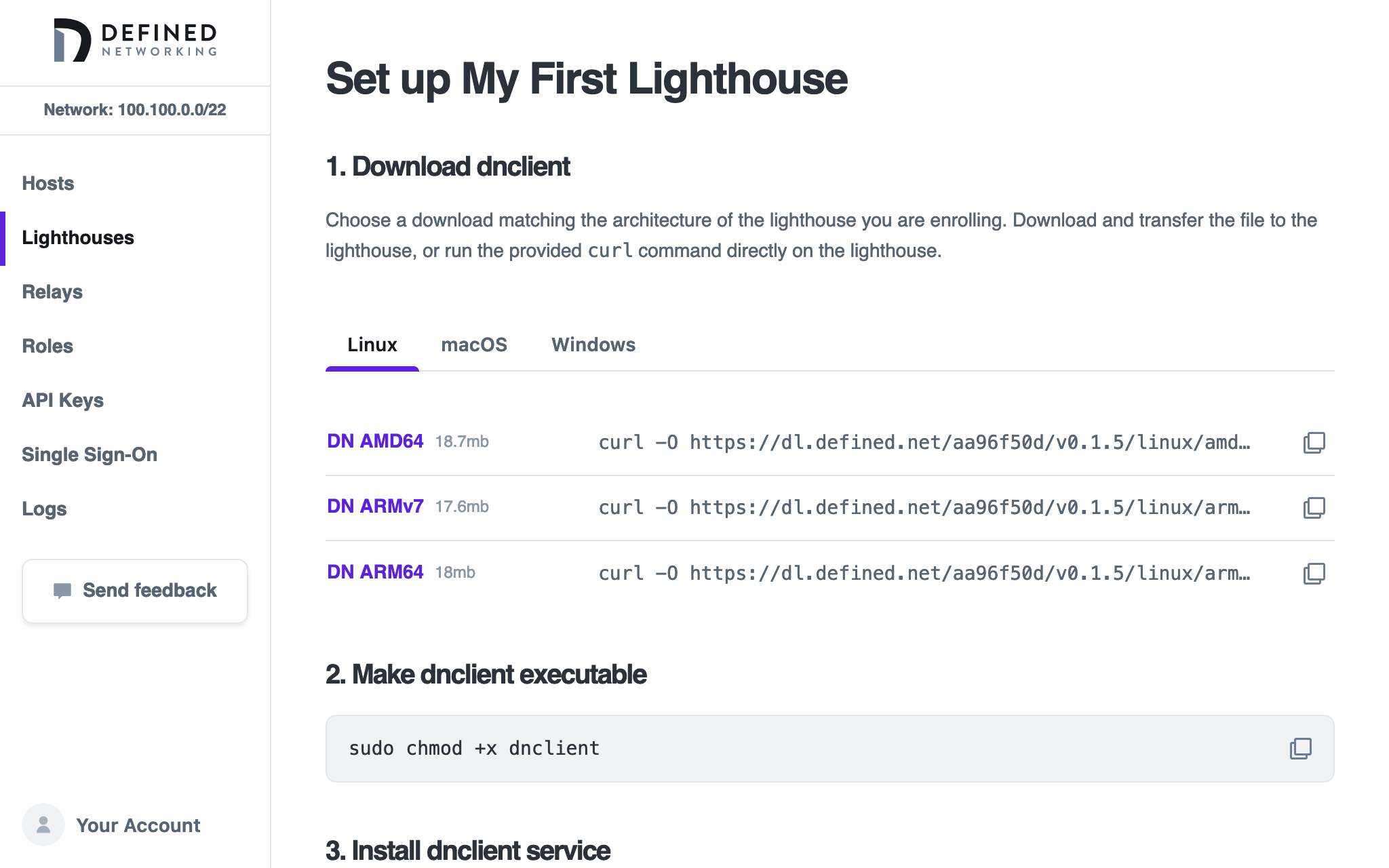Copy the sudo chmod command
The width and height of the screenshot is (1389, 868).
click(1300, 749)
